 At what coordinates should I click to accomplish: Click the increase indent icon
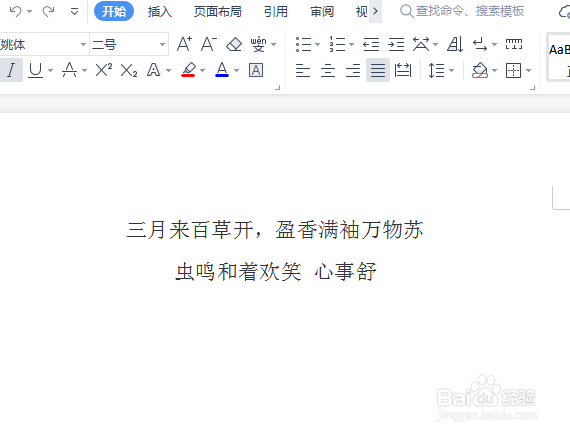coord(396,44)
